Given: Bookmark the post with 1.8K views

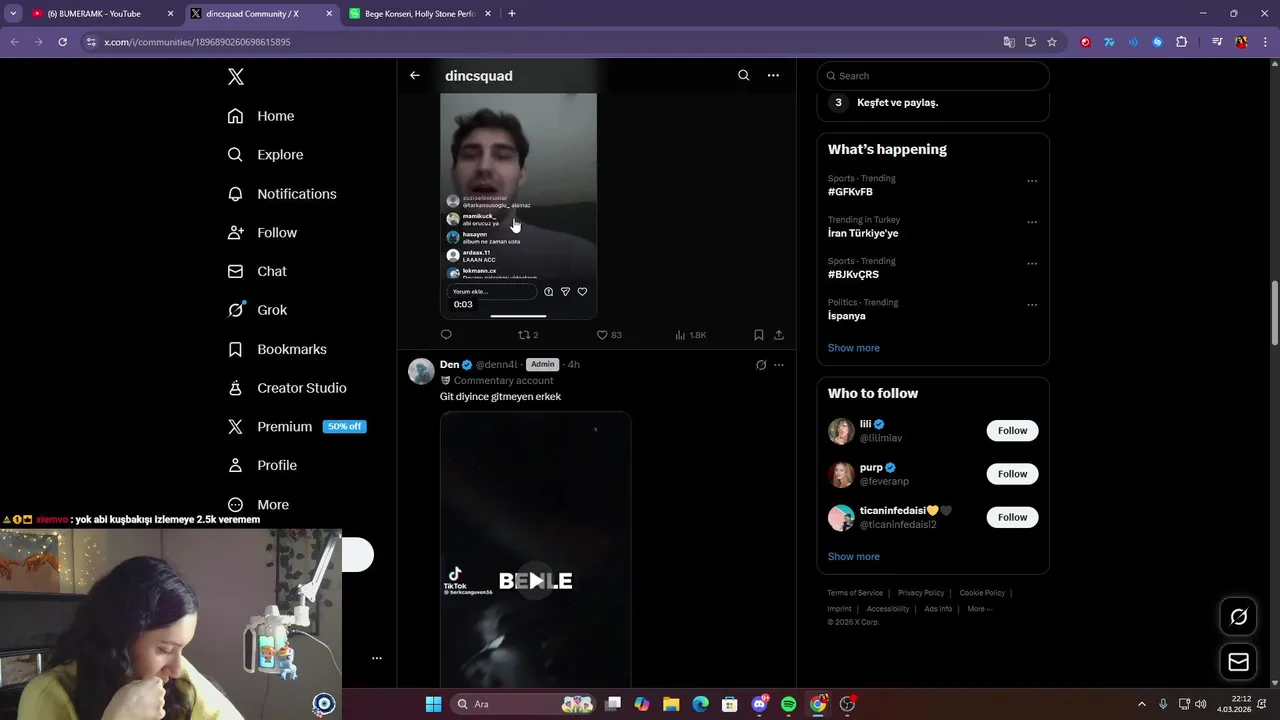Looking at the screenshot, I should [x=759, y=335].
